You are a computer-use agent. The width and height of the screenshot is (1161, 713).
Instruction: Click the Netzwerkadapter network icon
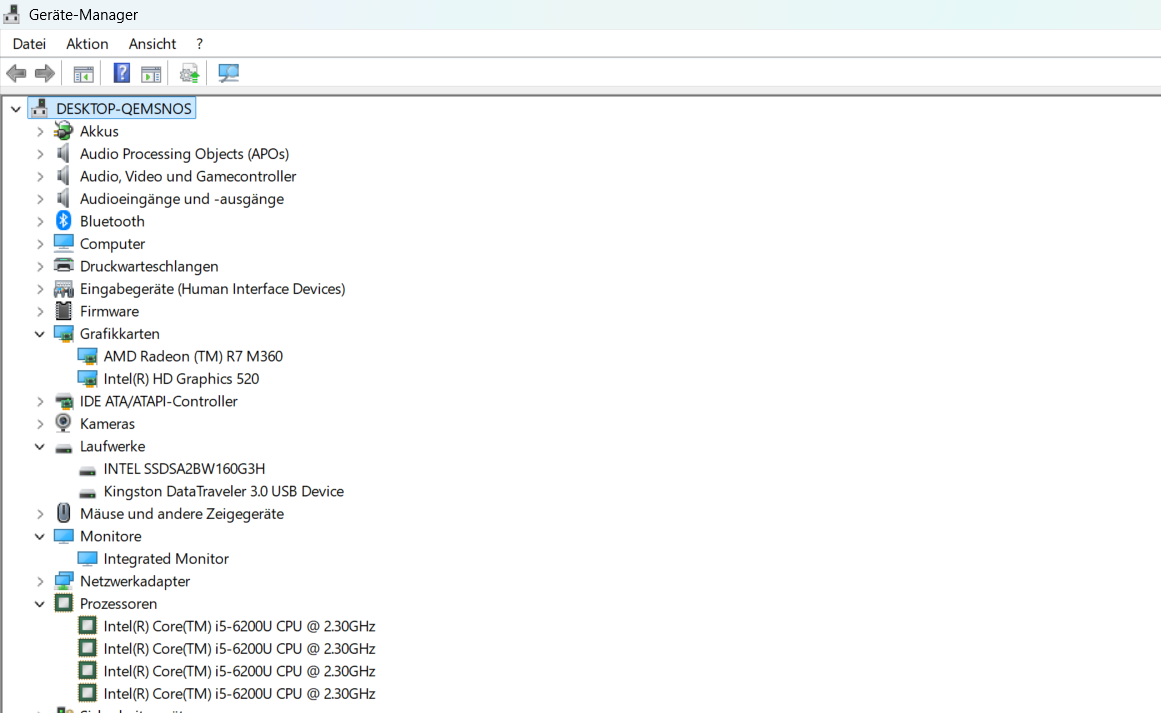point(64,580)
